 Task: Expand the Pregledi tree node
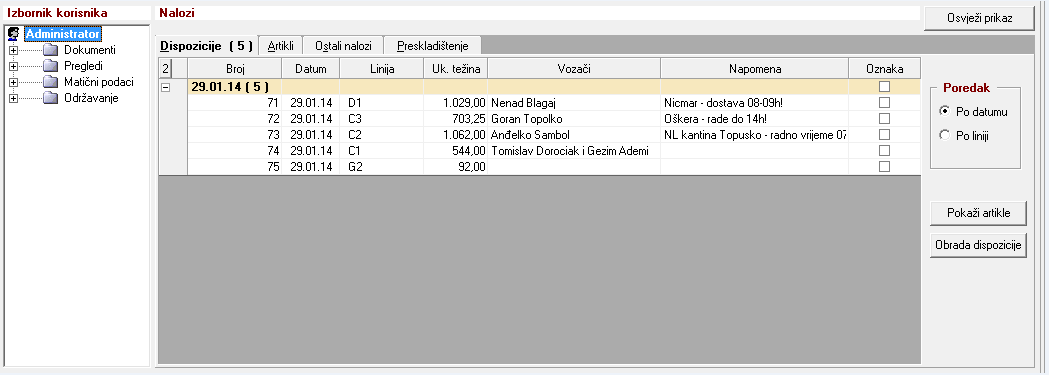click(13, 66)
